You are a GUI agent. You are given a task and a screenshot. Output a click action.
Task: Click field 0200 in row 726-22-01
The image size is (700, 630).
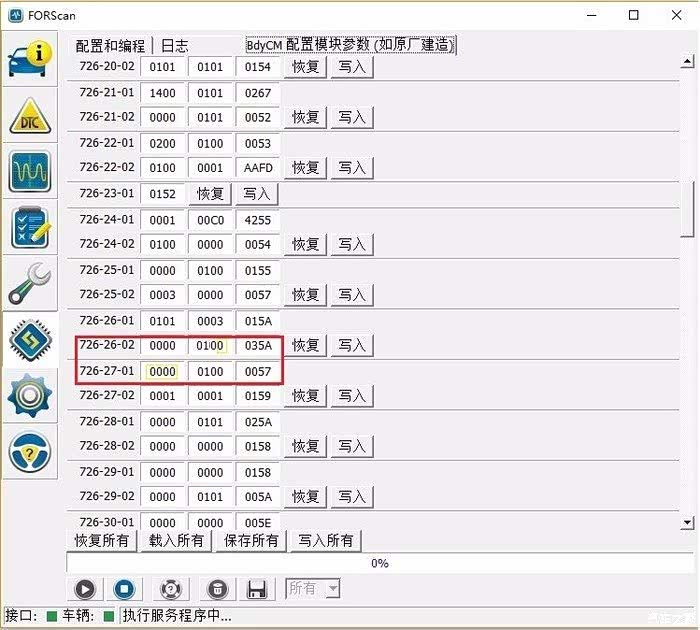[162, 143]
